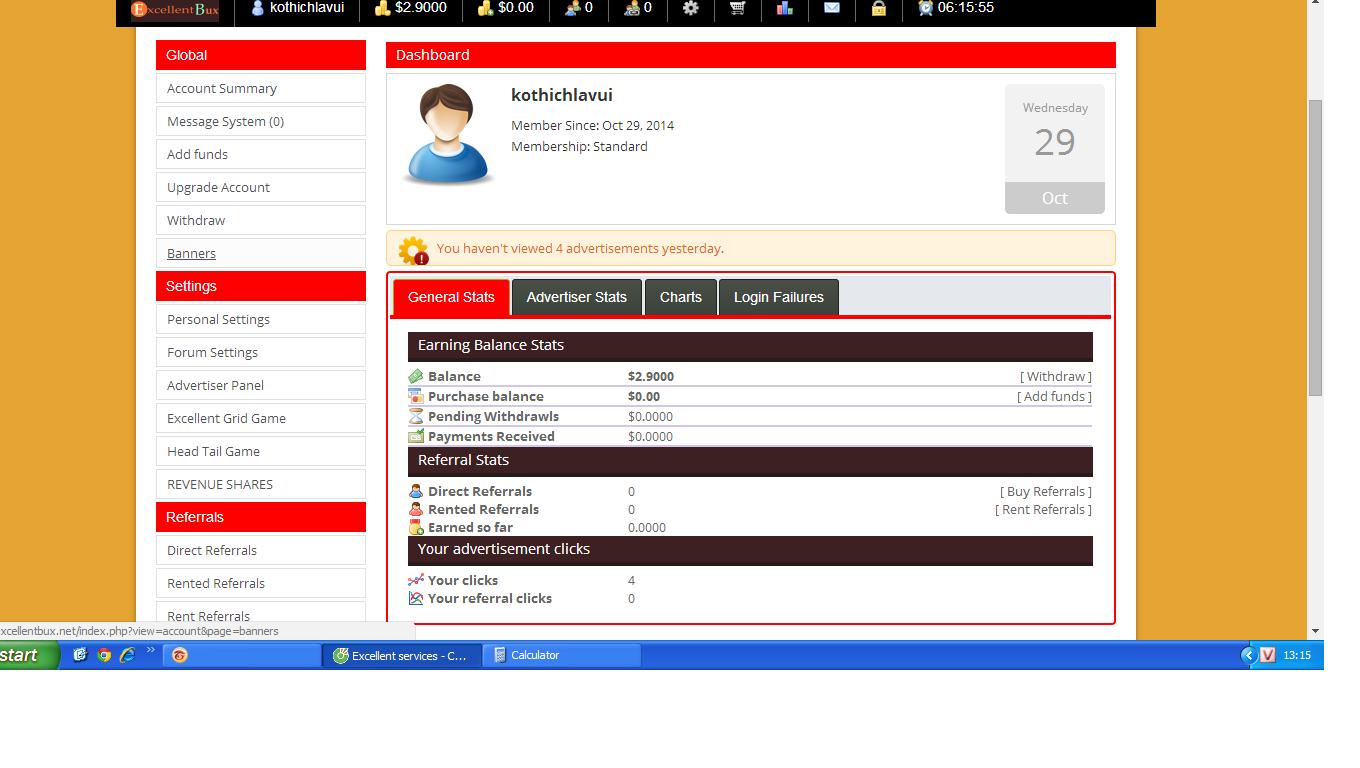Click the bar chart statistics icon
This screenshot has height=768, width=1360.
click(785, 8)
